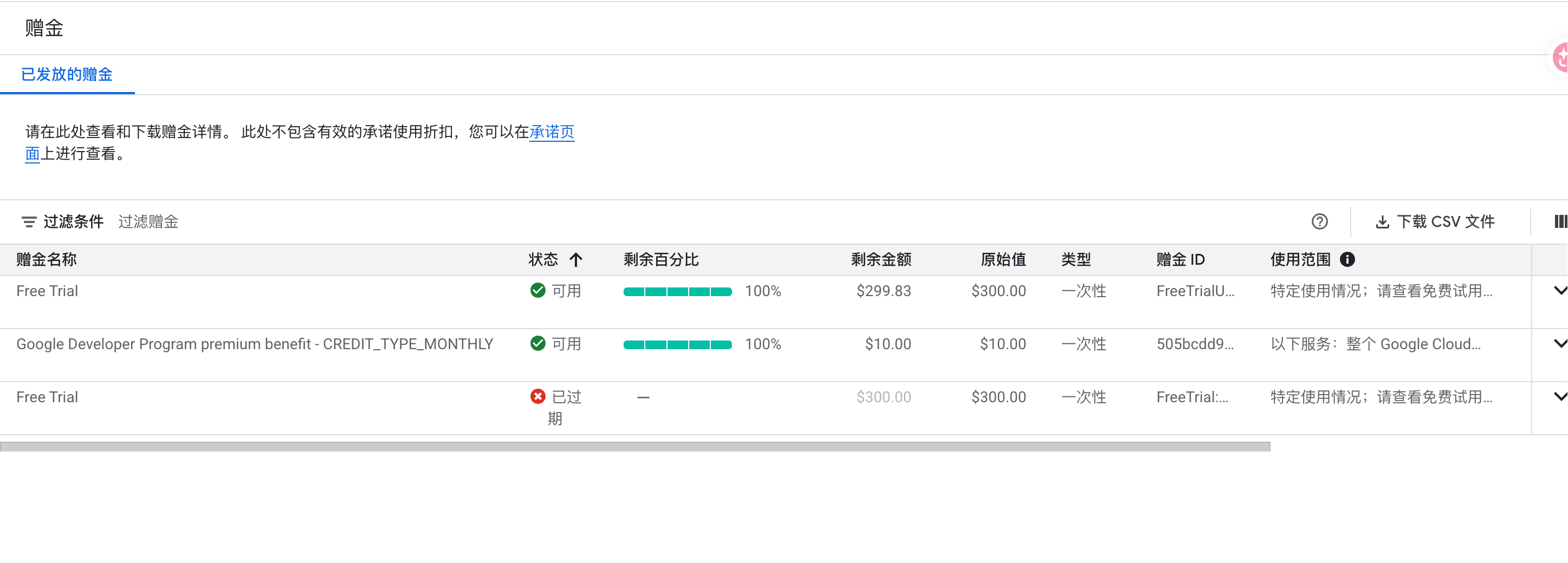Click the download icon for the CSV file
Screen dimensions: 1568x563
1382,222
